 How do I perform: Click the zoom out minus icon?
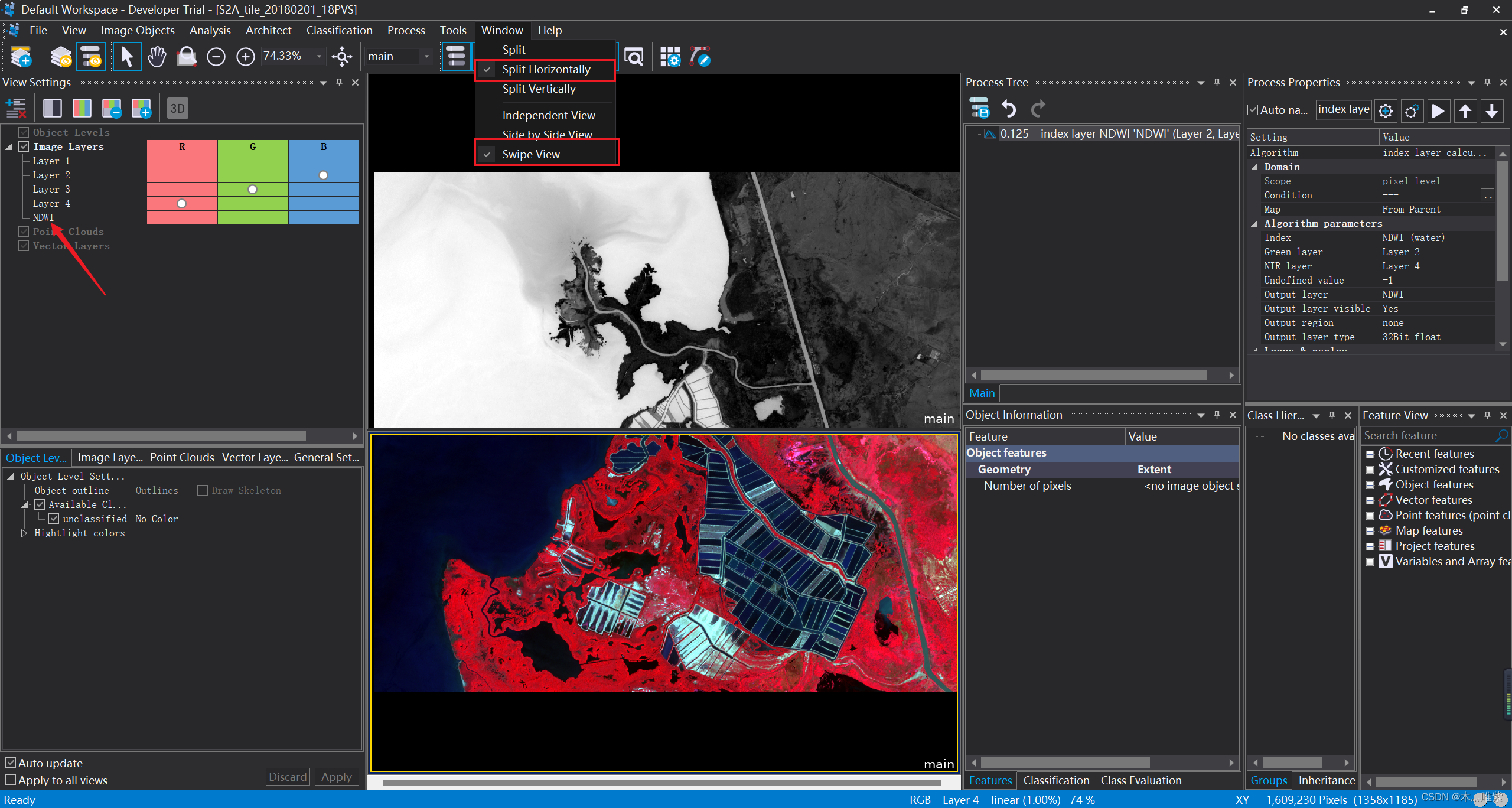point(216,57)
